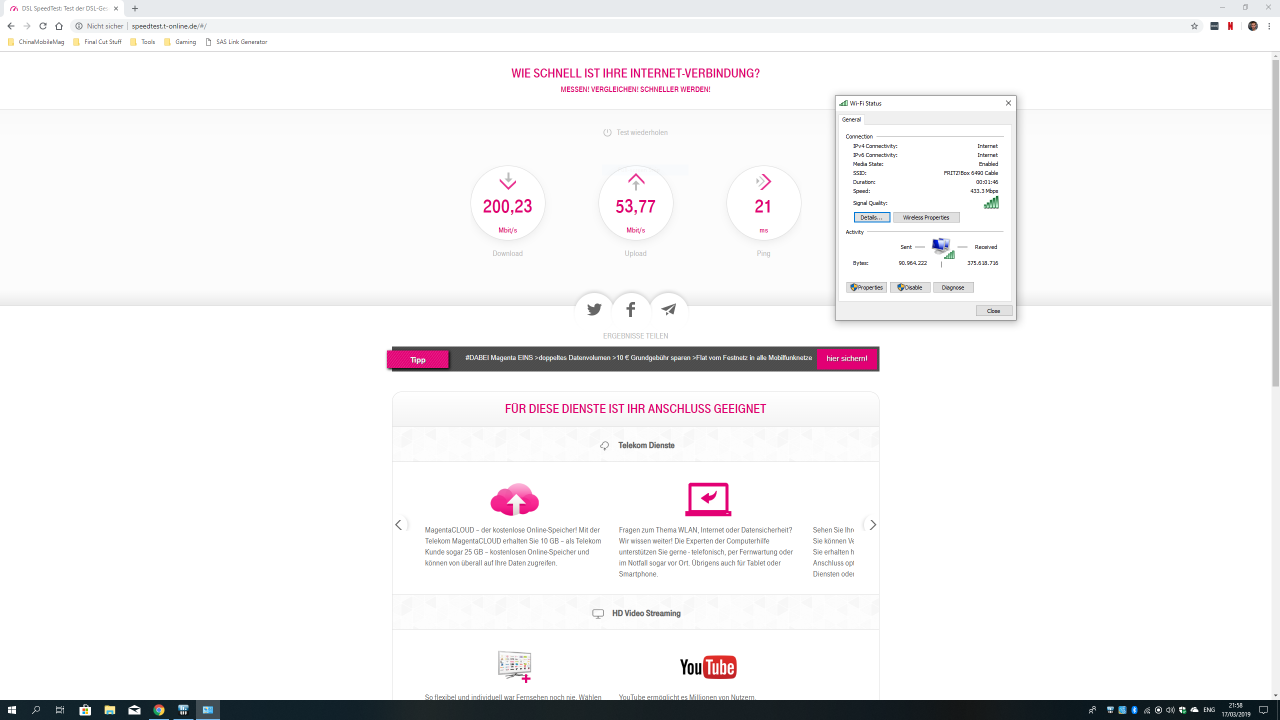
Task: Click the Ping result circle icon
Action: 764,204
